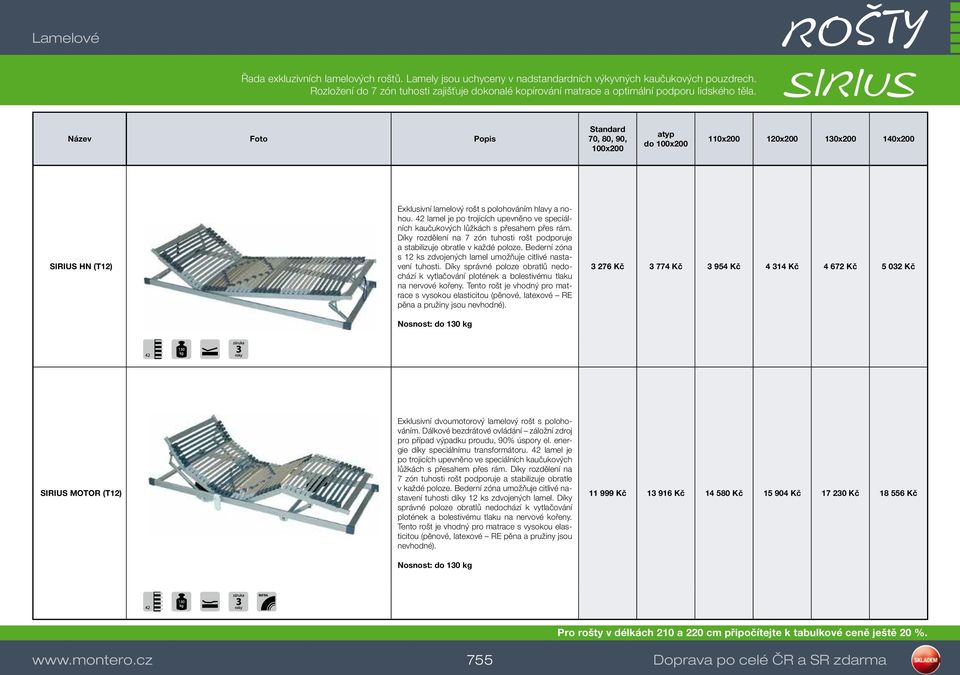Click the price '17 230 Kč'

point(840,493)
